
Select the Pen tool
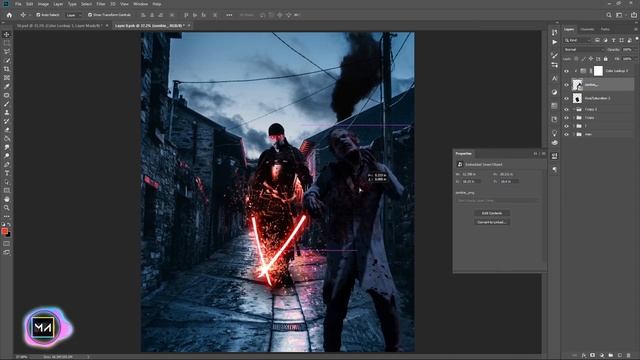7,164
